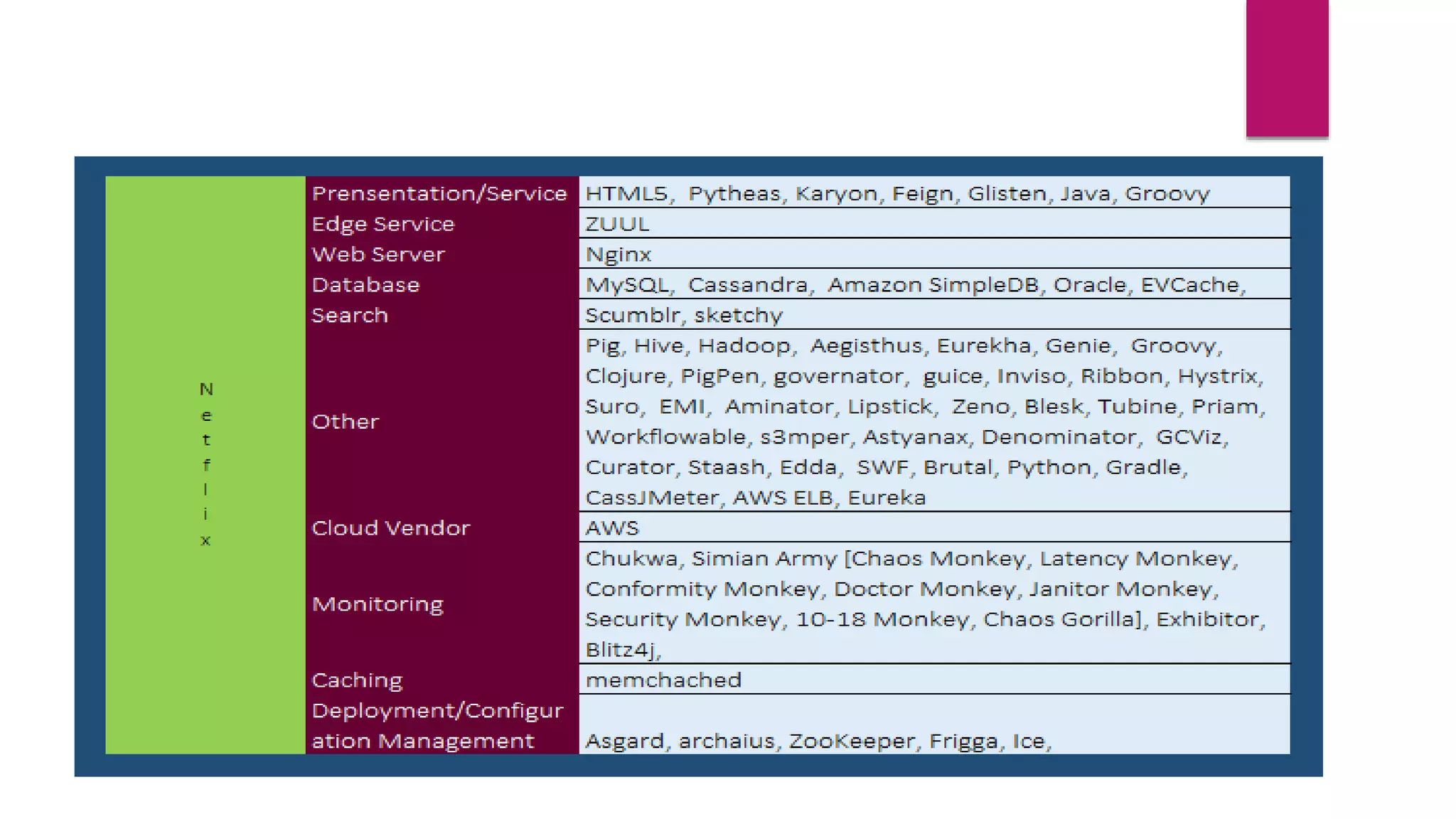This screenshot has height=819, width=1456.
Task: Select the Database row label
Action: (365, 285)
